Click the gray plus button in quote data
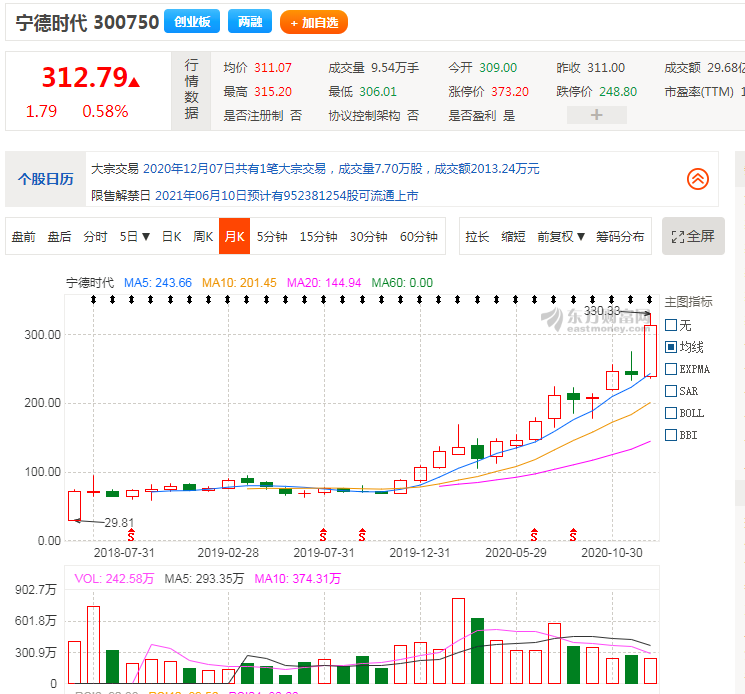This screenshot has width=745, height=694. [596, 114]
